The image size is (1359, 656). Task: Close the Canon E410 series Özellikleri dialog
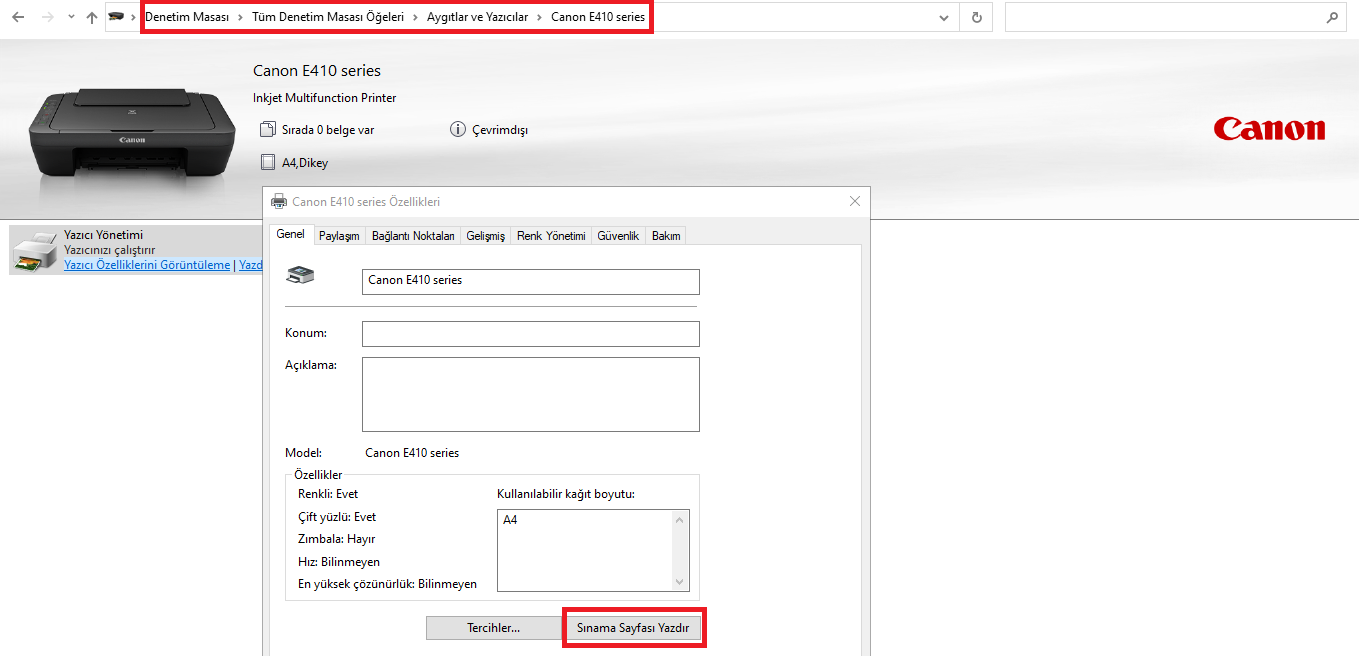coord(855,201)
